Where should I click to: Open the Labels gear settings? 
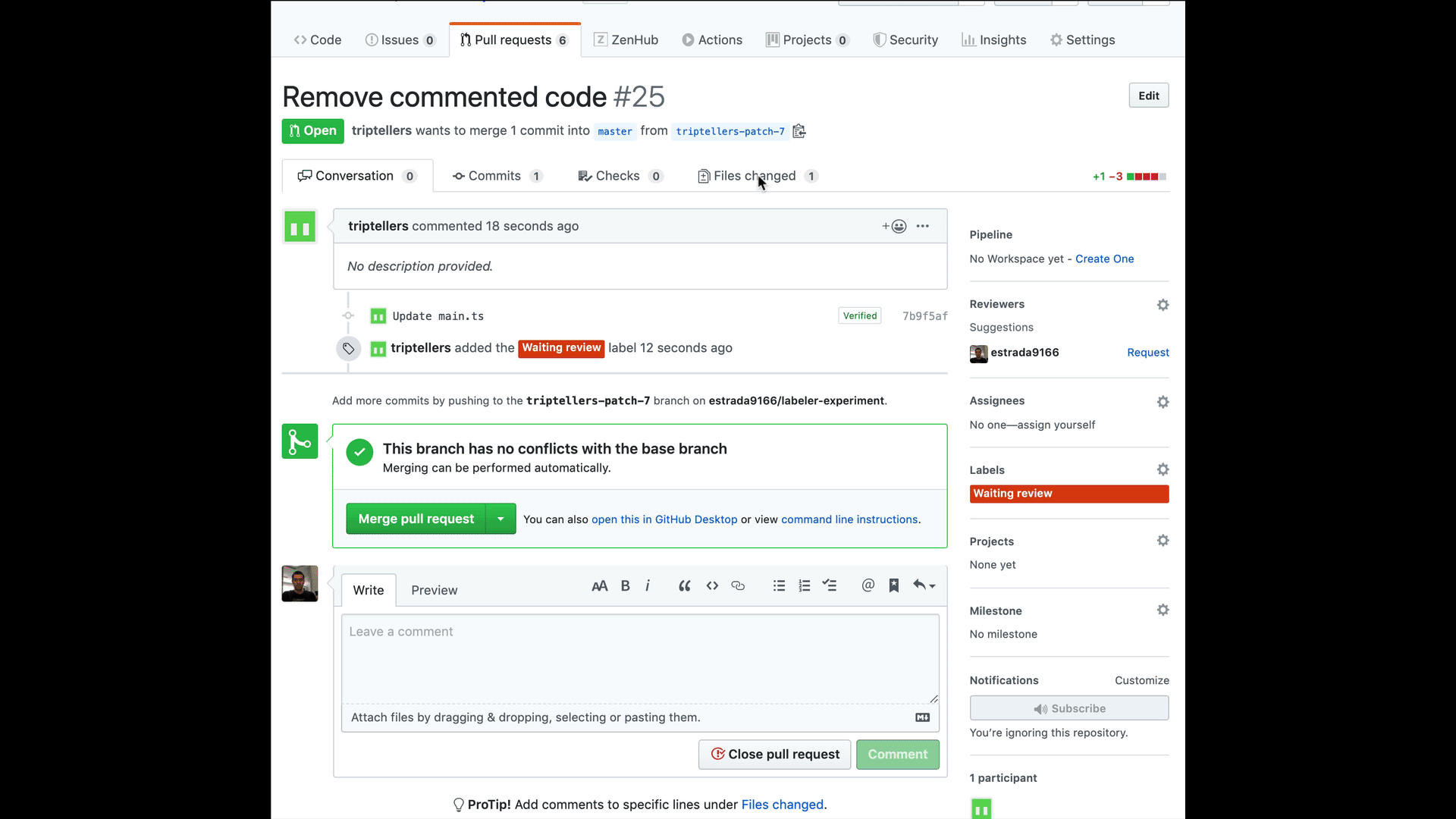click(x=1163, y=470)
